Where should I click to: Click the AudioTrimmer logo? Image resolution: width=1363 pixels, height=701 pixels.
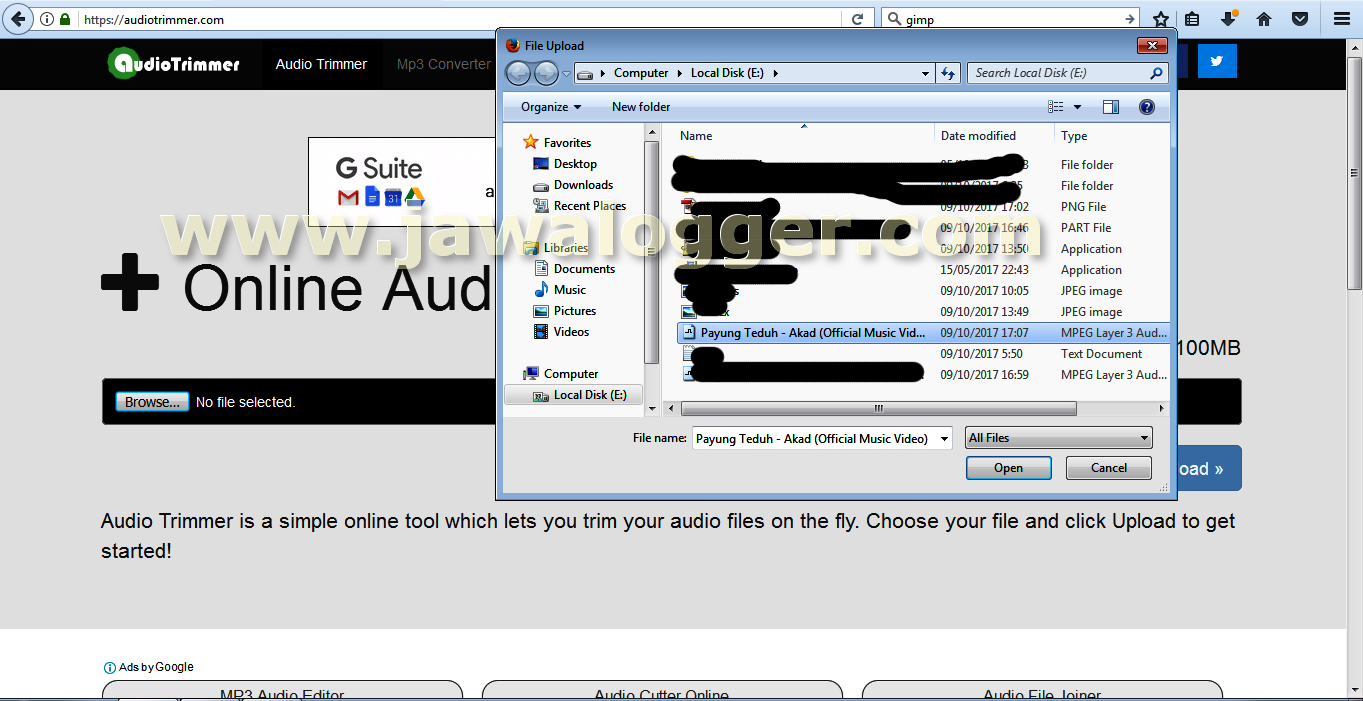click(174, 64)
